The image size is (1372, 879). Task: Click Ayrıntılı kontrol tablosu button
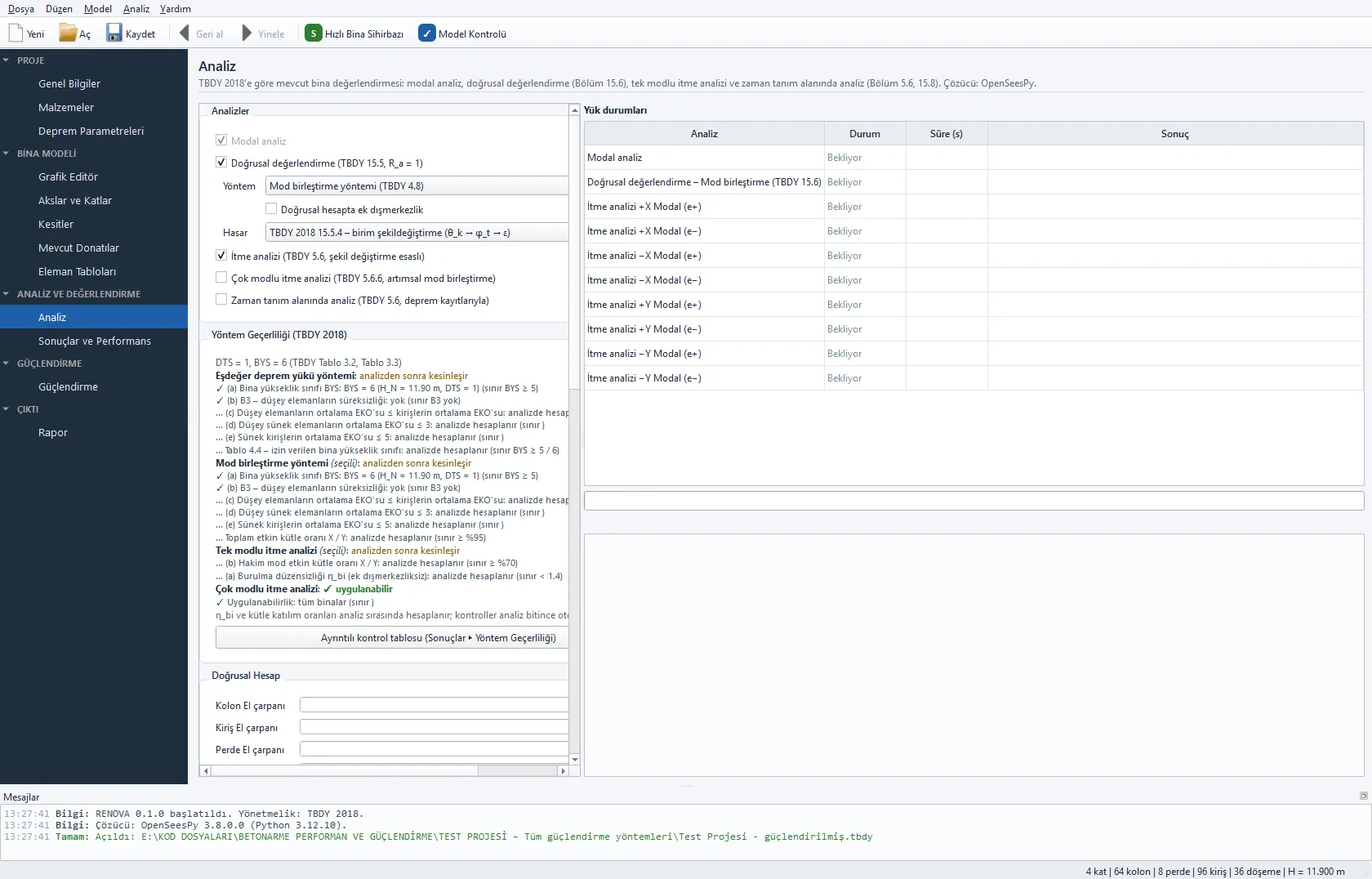[x=392, y=638]
